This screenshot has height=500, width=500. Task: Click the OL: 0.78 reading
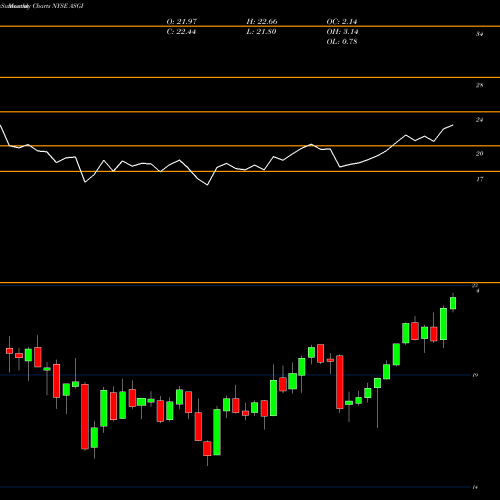point(342,42)
